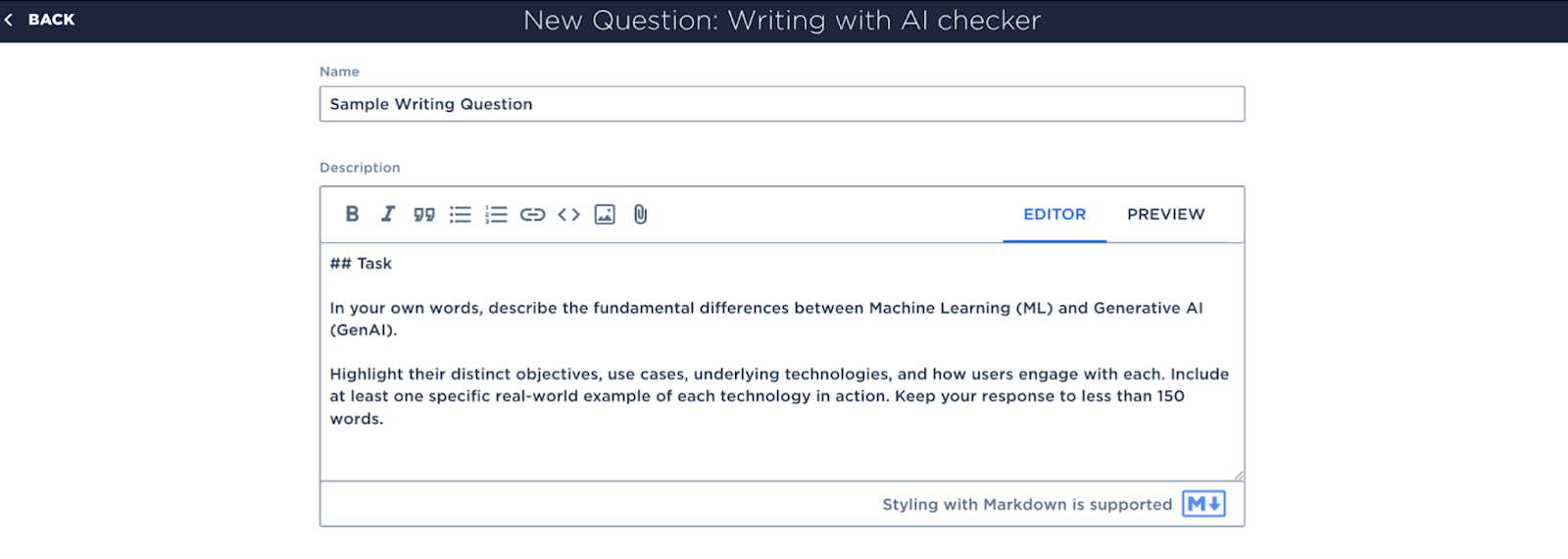Select the EDITOR tab
Viewport: 1568px width, 559px height.
pyautogui.click(x=1054, y=214)
